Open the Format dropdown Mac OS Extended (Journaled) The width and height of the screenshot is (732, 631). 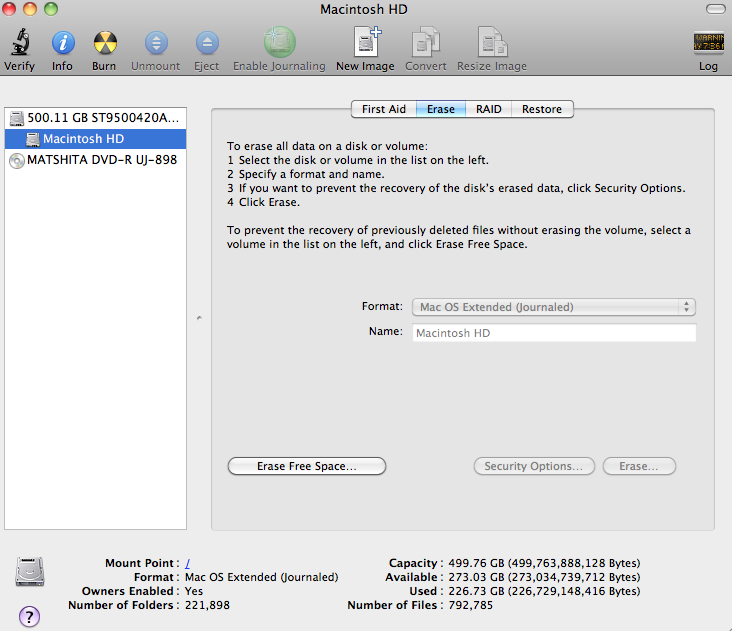[554, 307]
